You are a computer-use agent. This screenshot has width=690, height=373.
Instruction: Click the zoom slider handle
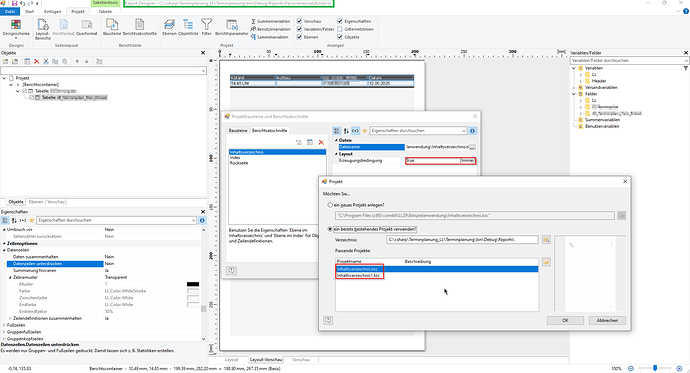[x=655, y=368]
